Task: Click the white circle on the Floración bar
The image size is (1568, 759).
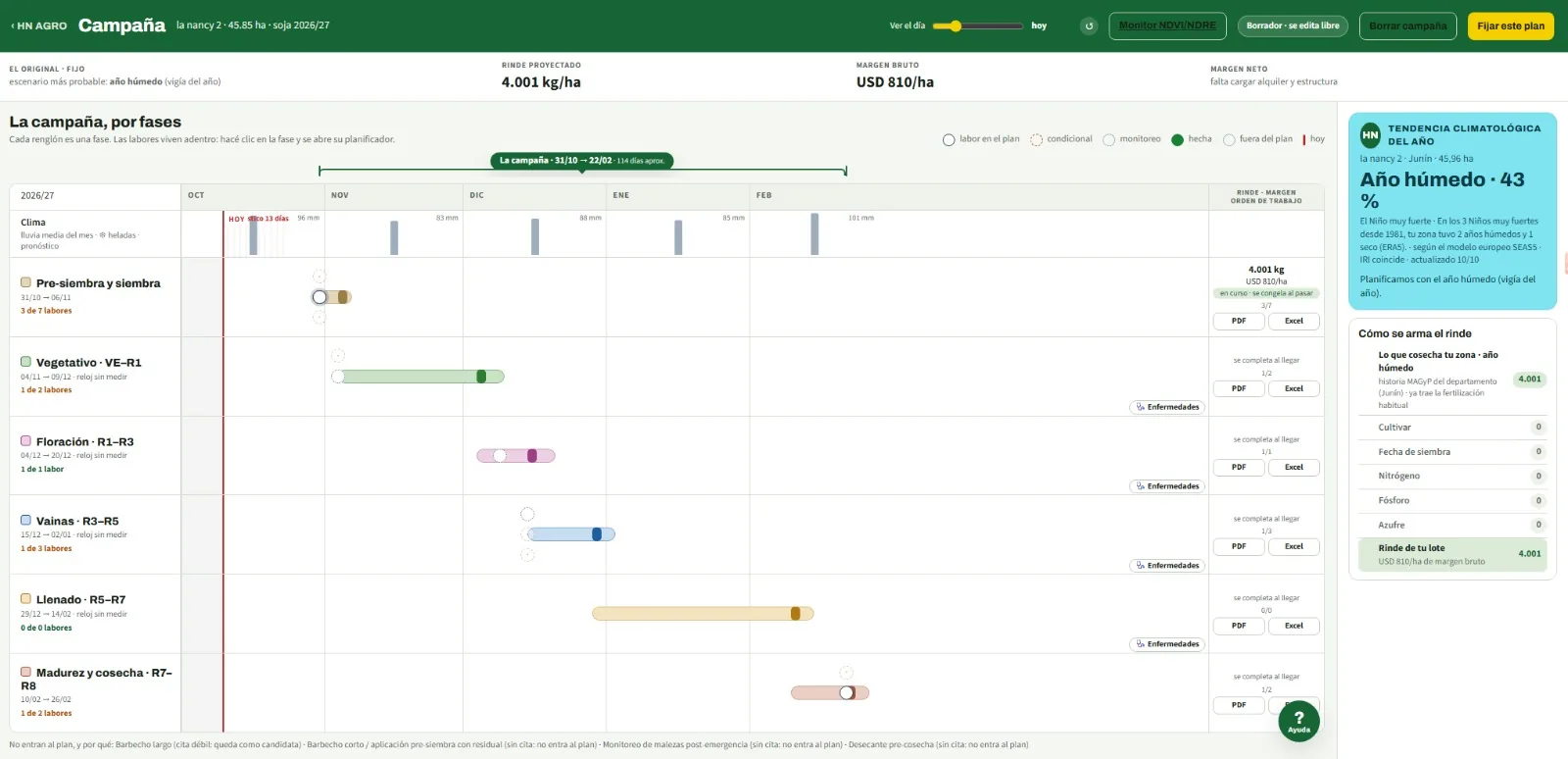Action: click(x=500, y=456)
